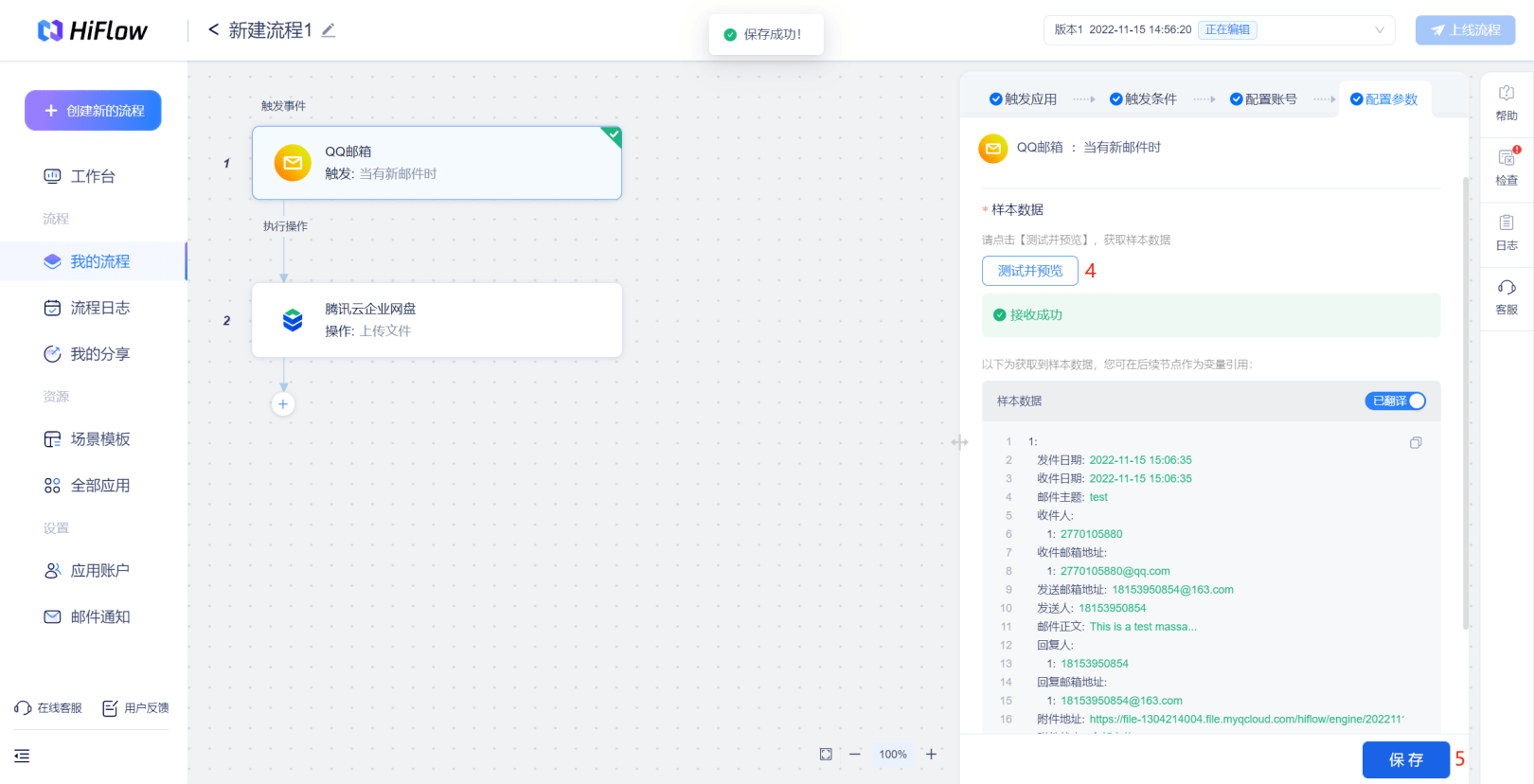Edit the flow name with the pencil icon
Viewport: 1534px width, 784px height.
click(x=329, y=30)
